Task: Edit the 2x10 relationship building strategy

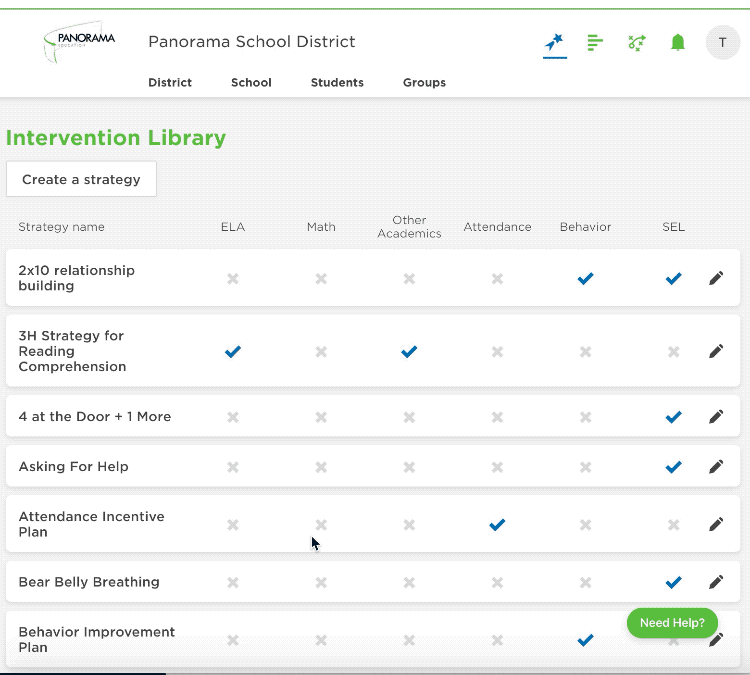Action: click(x=716, y=278)
